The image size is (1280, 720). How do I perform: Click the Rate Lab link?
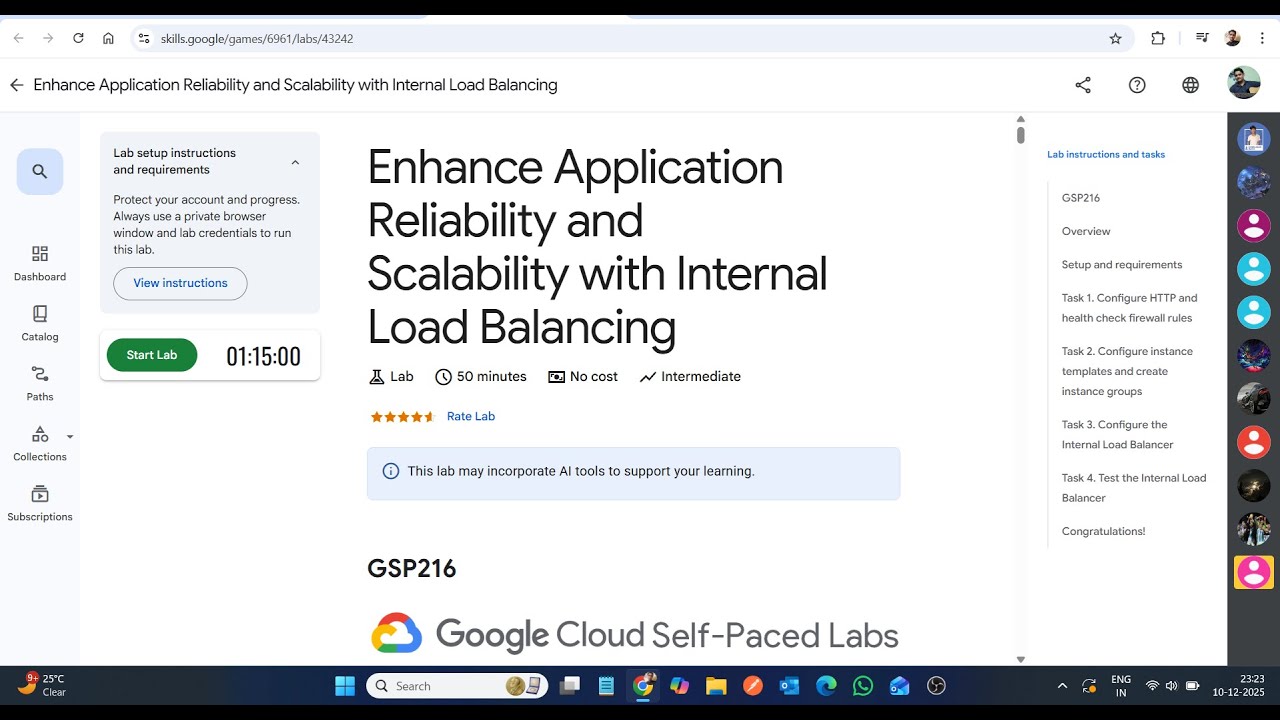tap(471, 416)
